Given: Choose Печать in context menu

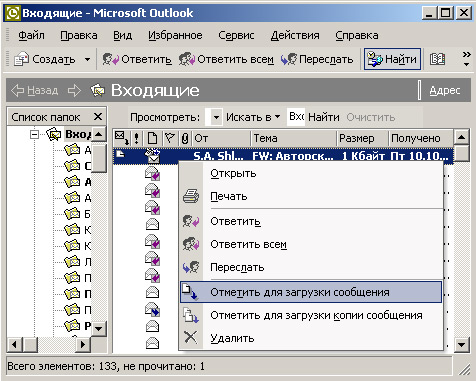Looking at the screenshot, I should (x=311, y=197).
